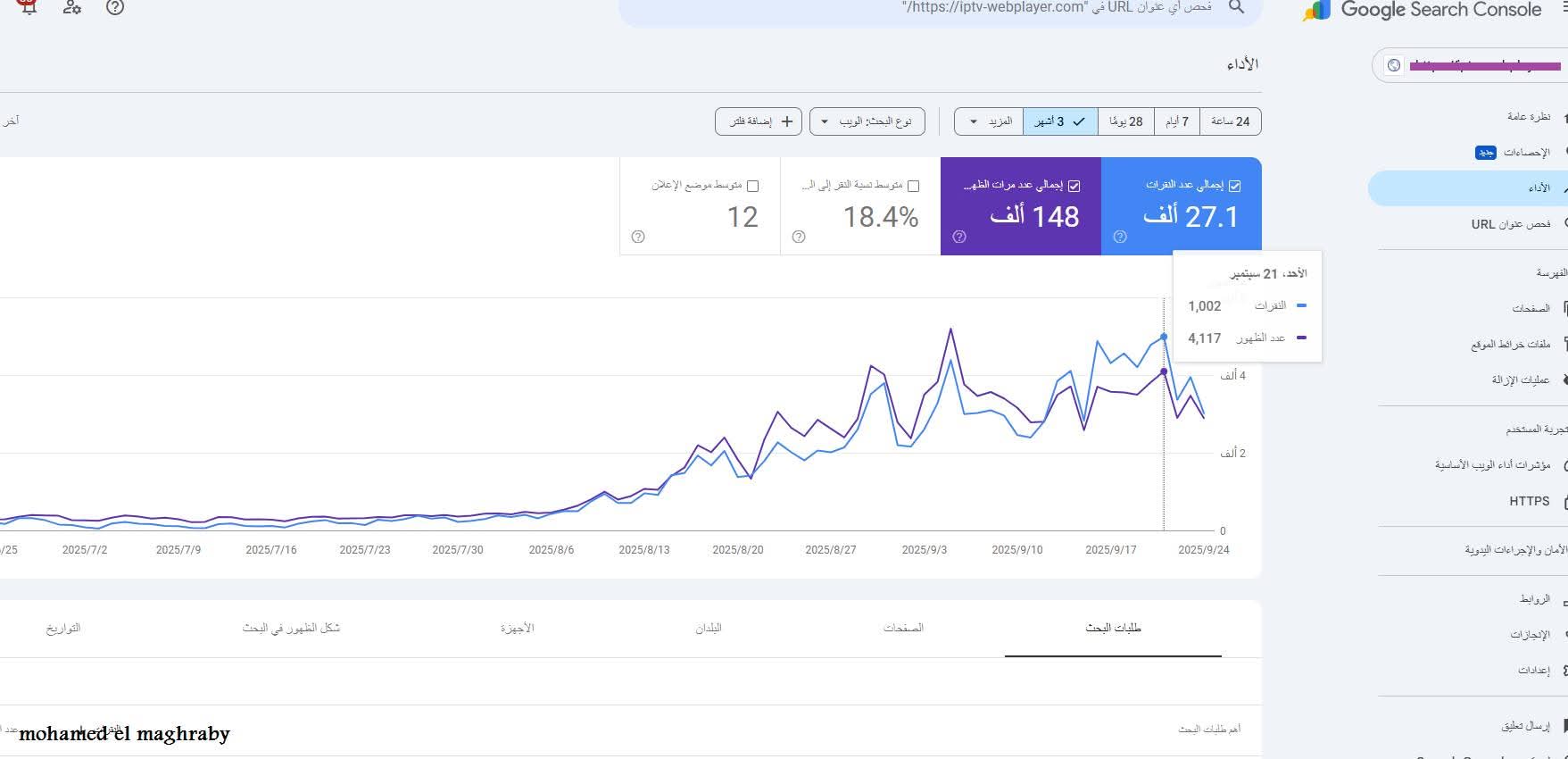
Task: Enable the average CTR 18.4% checkbox
Action: (x=913, y=186)
